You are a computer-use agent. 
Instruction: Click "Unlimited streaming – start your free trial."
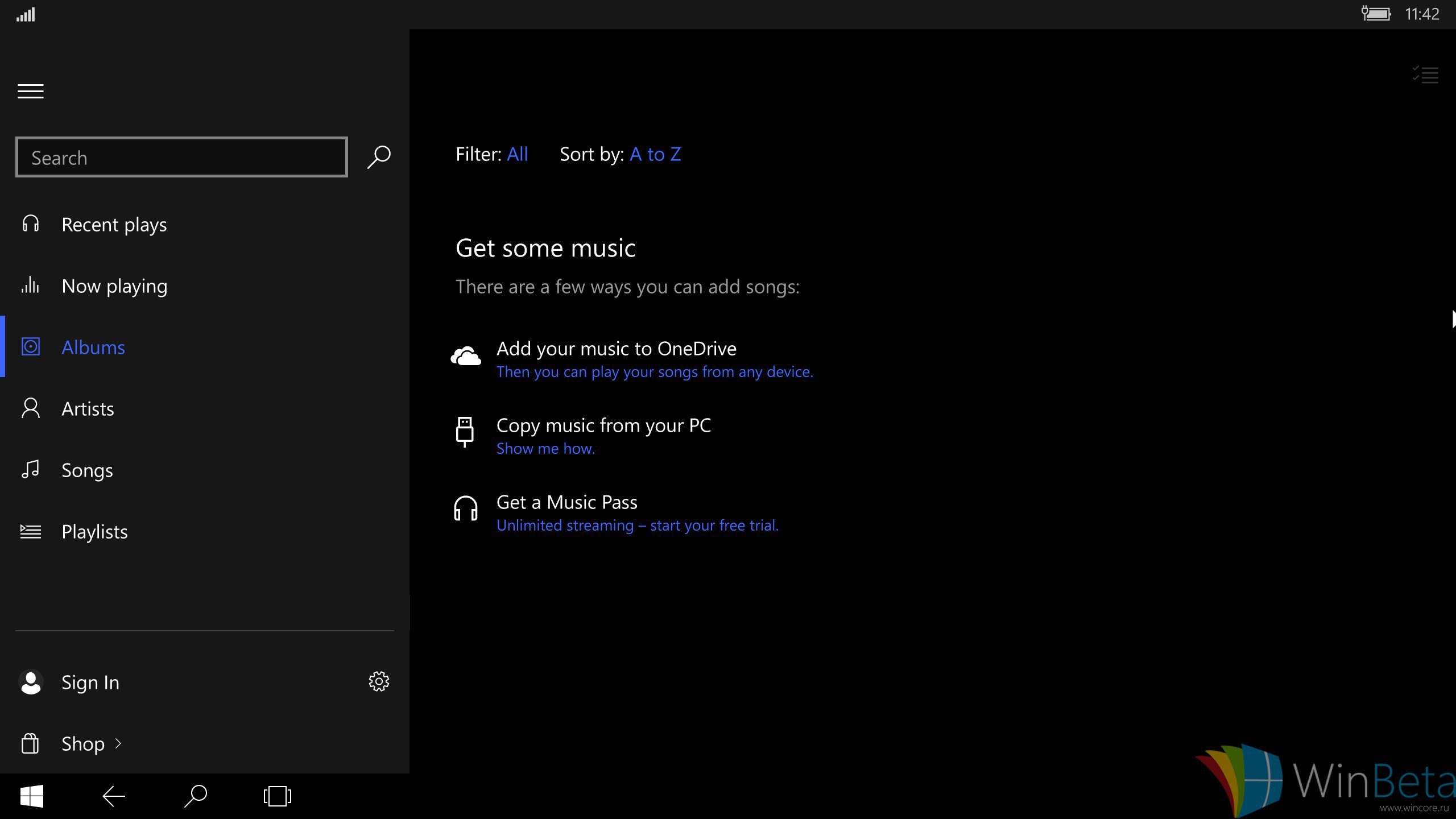tap(638, 526)
